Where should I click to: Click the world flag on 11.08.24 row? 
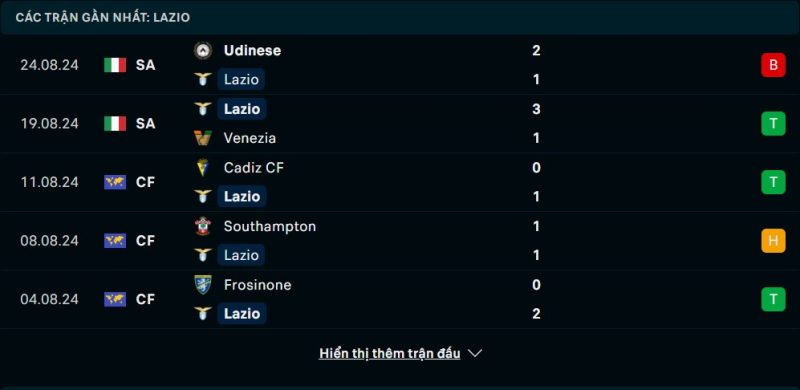point(115,182)
